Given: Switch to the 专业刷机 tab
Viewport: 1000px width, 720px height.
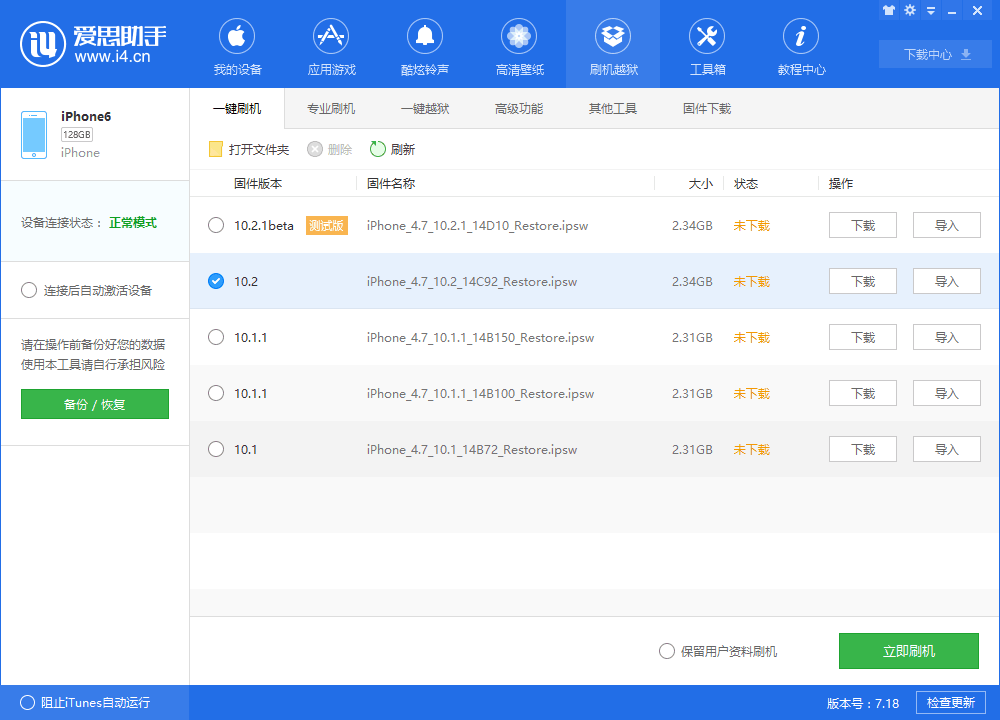Looking at the screenshot, I should pyautogui.click(x=334, y=108).
